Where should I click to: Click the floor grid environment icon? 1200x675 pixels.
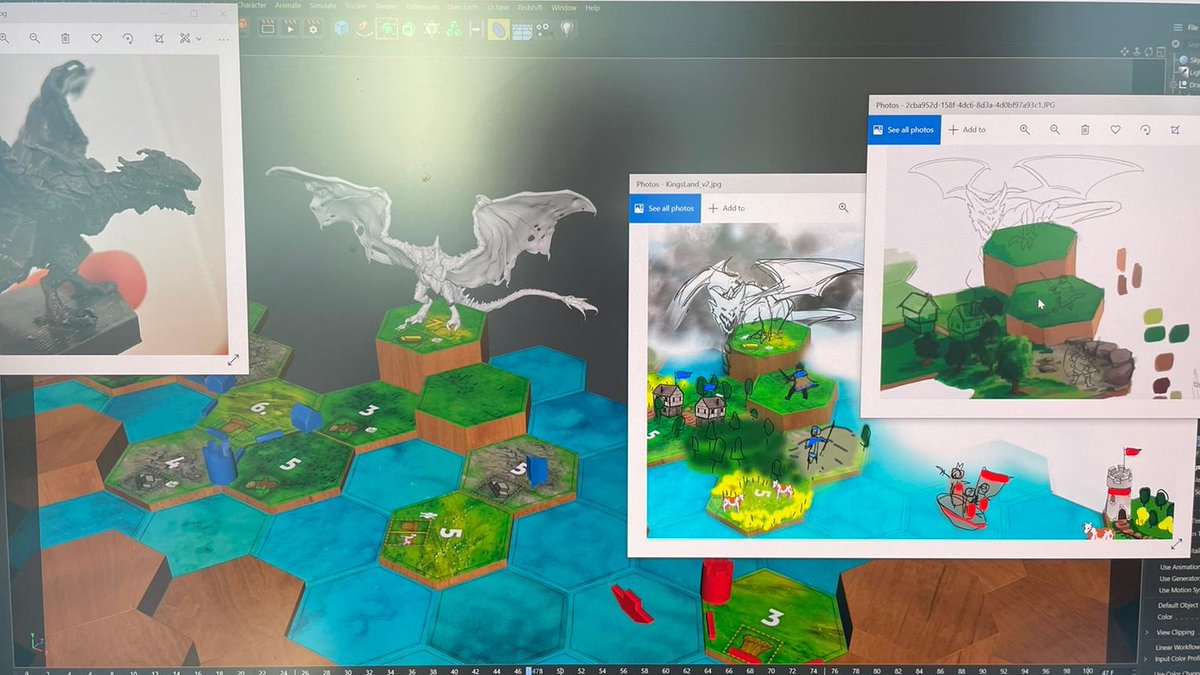(521, 31)
